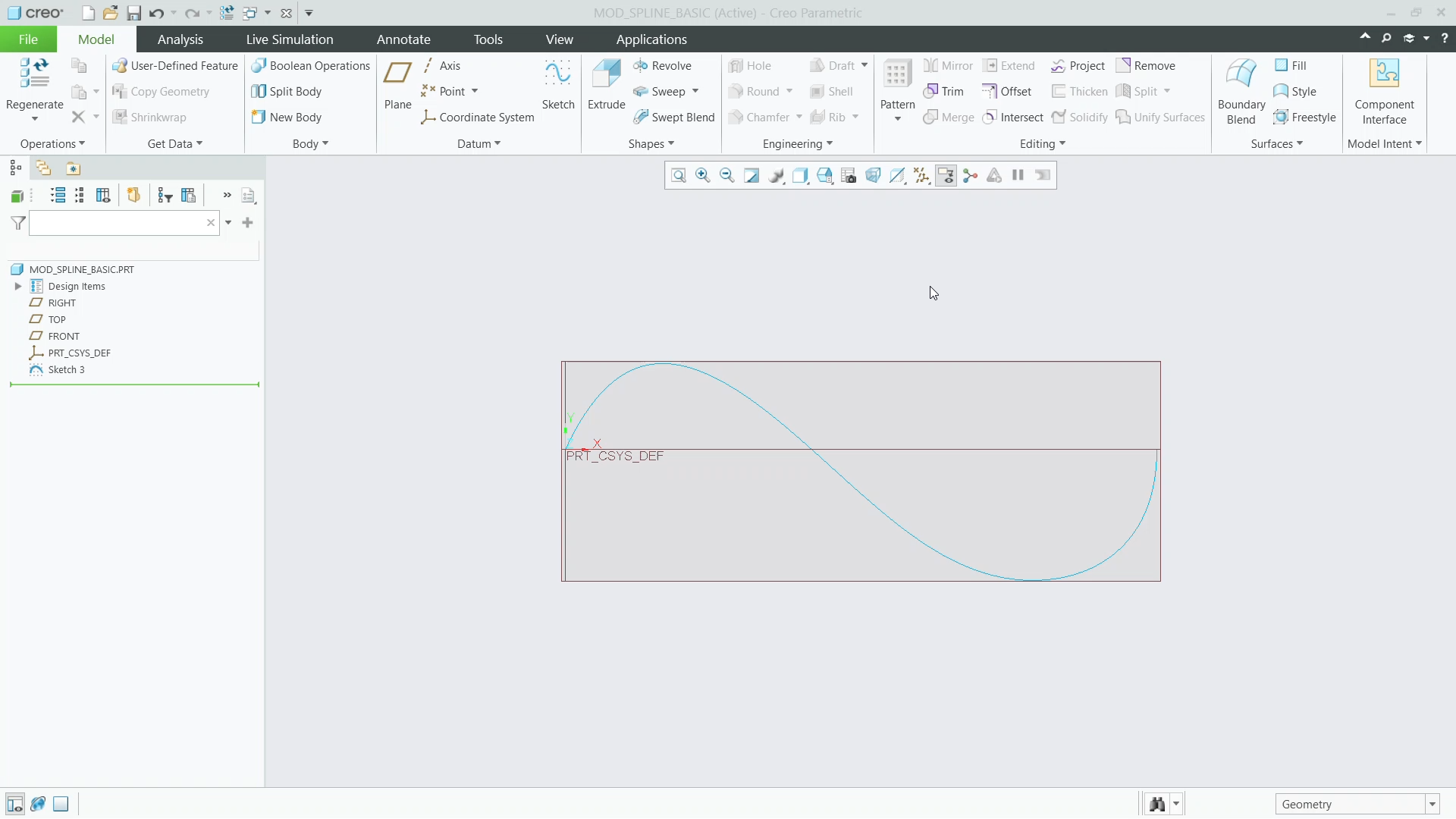The image size is (1456, 819).
Task: Expand the Design Items tree node
Action: (17, 286)
